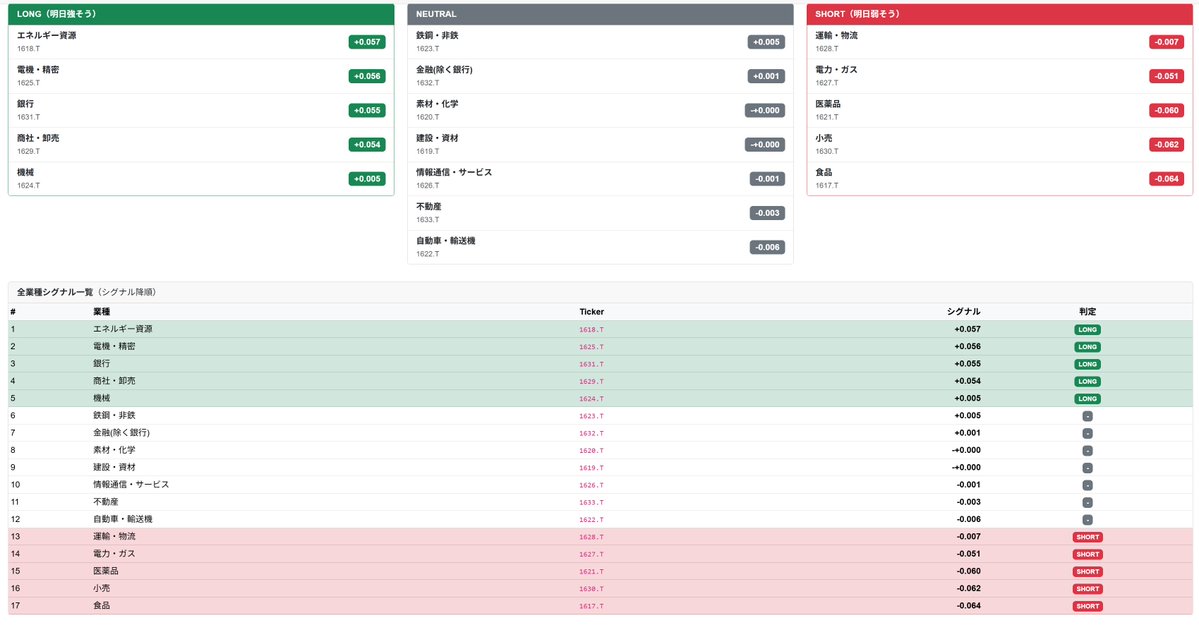Image resolution: width=1199 pixels, height=625 pixels.
Task: Click the Ticker column header
Action: pos(591,312)
